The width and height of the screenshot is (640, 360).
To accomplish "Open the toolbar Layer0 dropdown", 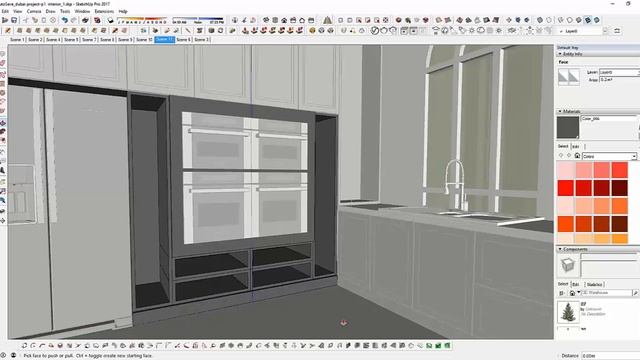I will (x=605, y=31).
